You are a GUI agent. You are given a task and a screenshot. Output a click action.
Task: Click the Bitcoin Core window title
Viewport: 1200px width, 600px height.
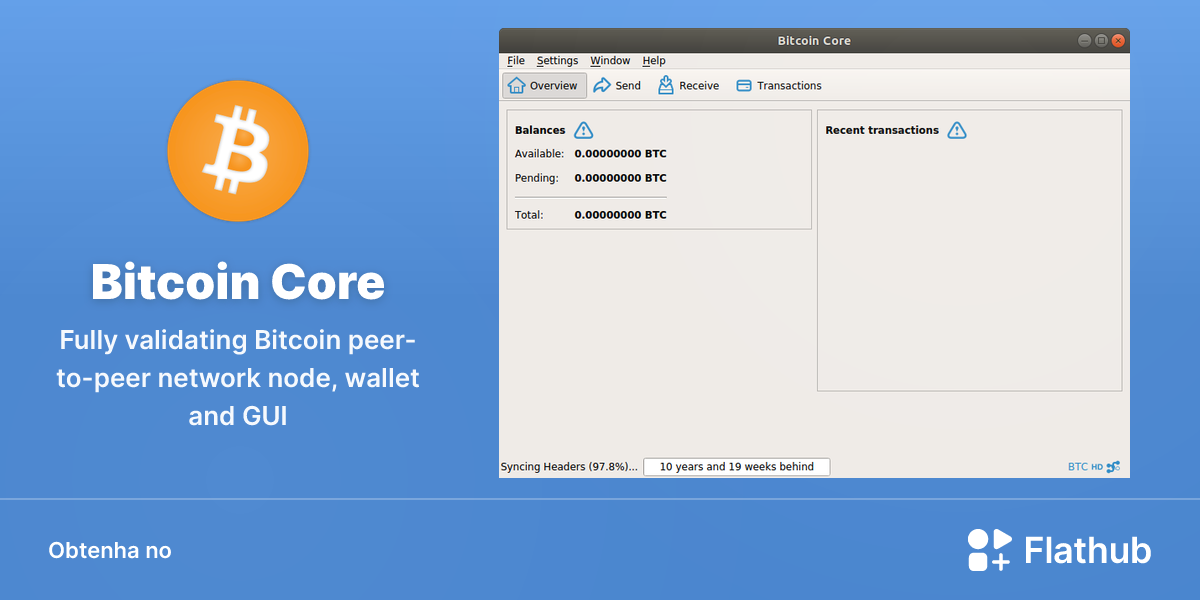(x=814, y=41)
